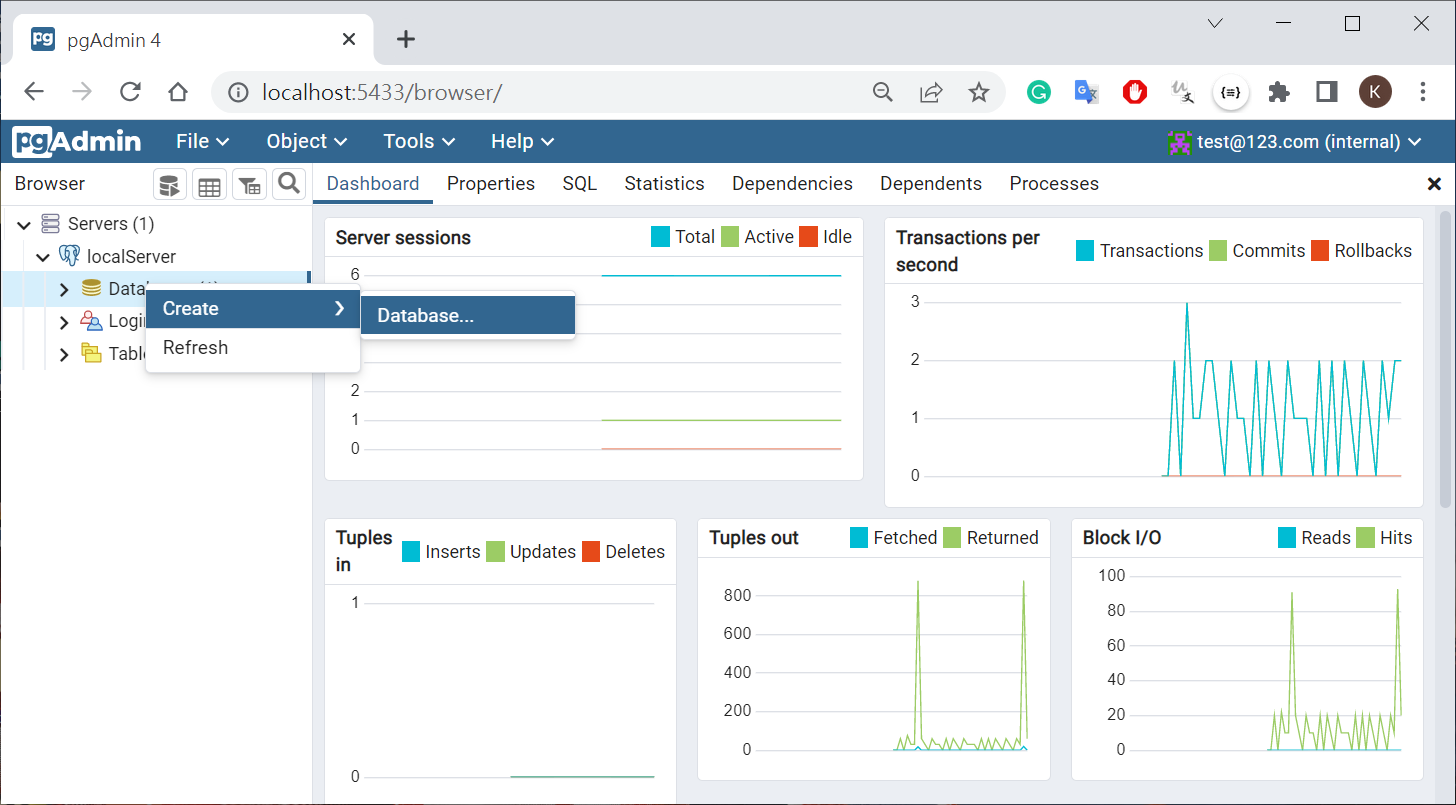
Task: Click the pgAdmin logo in header
Action: [x=77, y=141]
